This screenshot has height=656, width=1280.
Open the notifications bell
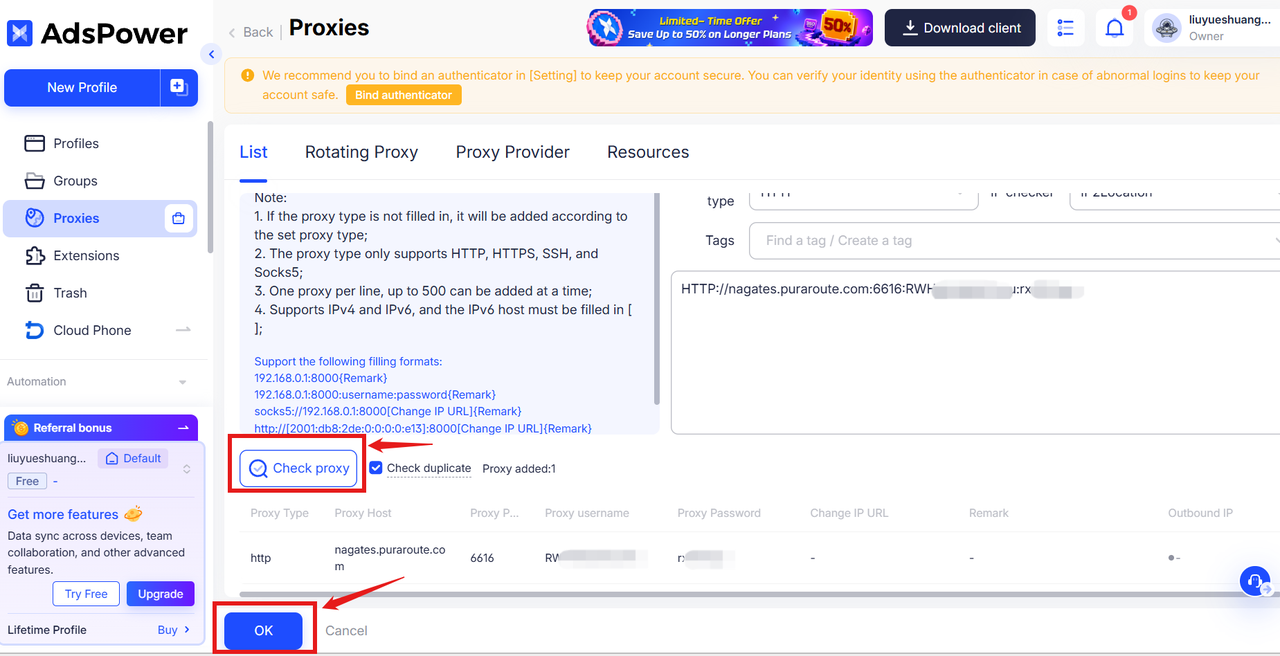[1115, 29]
